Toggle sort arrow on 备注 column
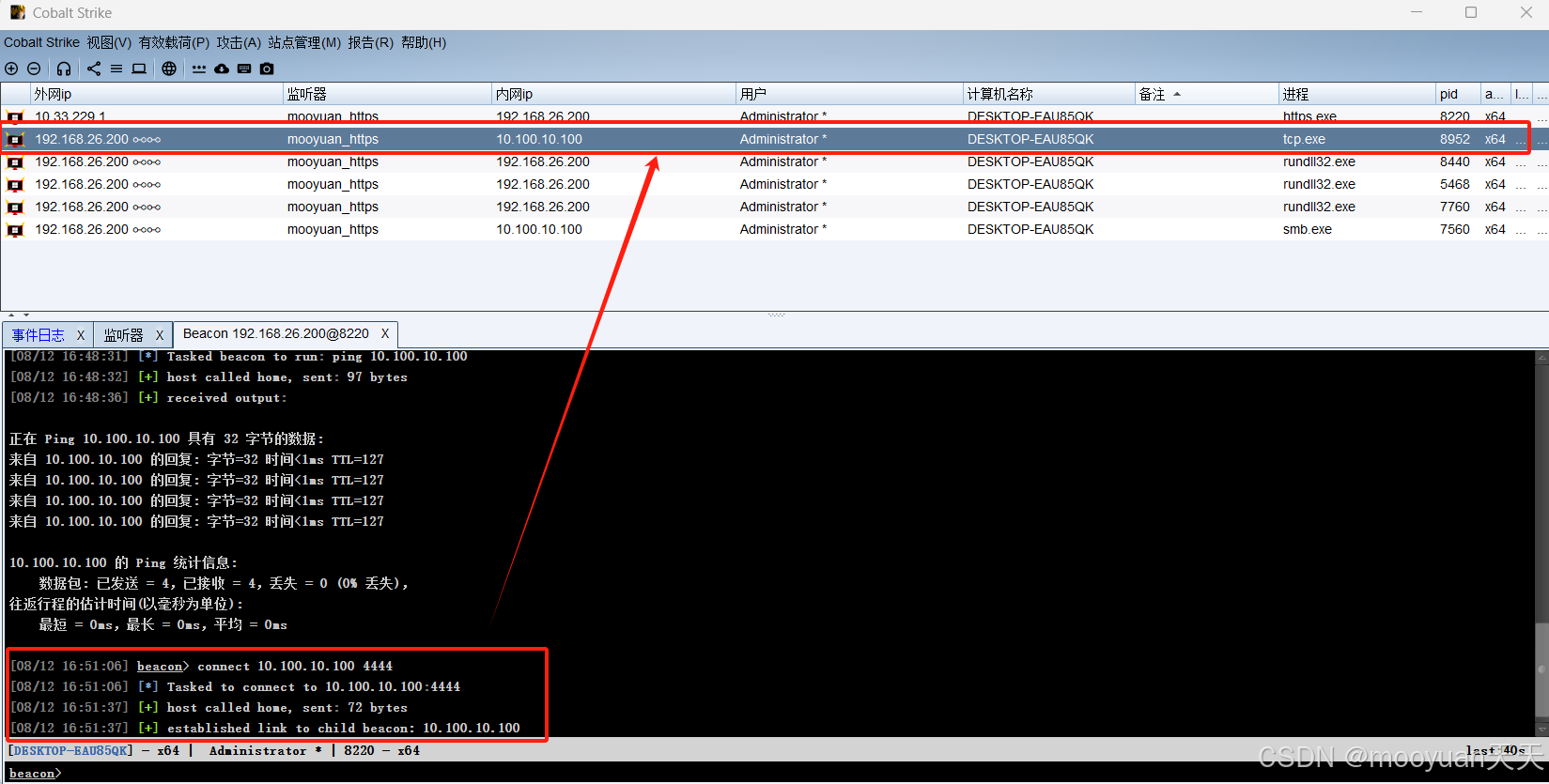The image size is (1549, 784). [x=1177, y=94]
